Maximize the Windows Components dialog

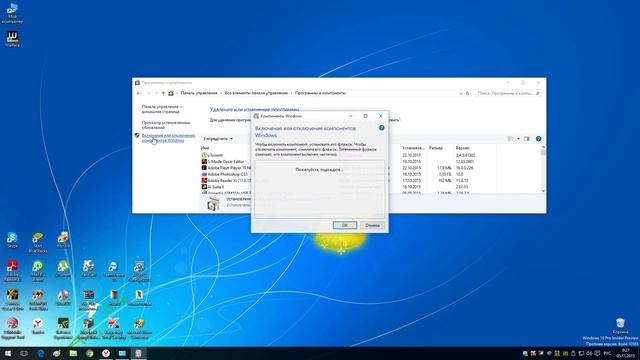tap(365, 116)
